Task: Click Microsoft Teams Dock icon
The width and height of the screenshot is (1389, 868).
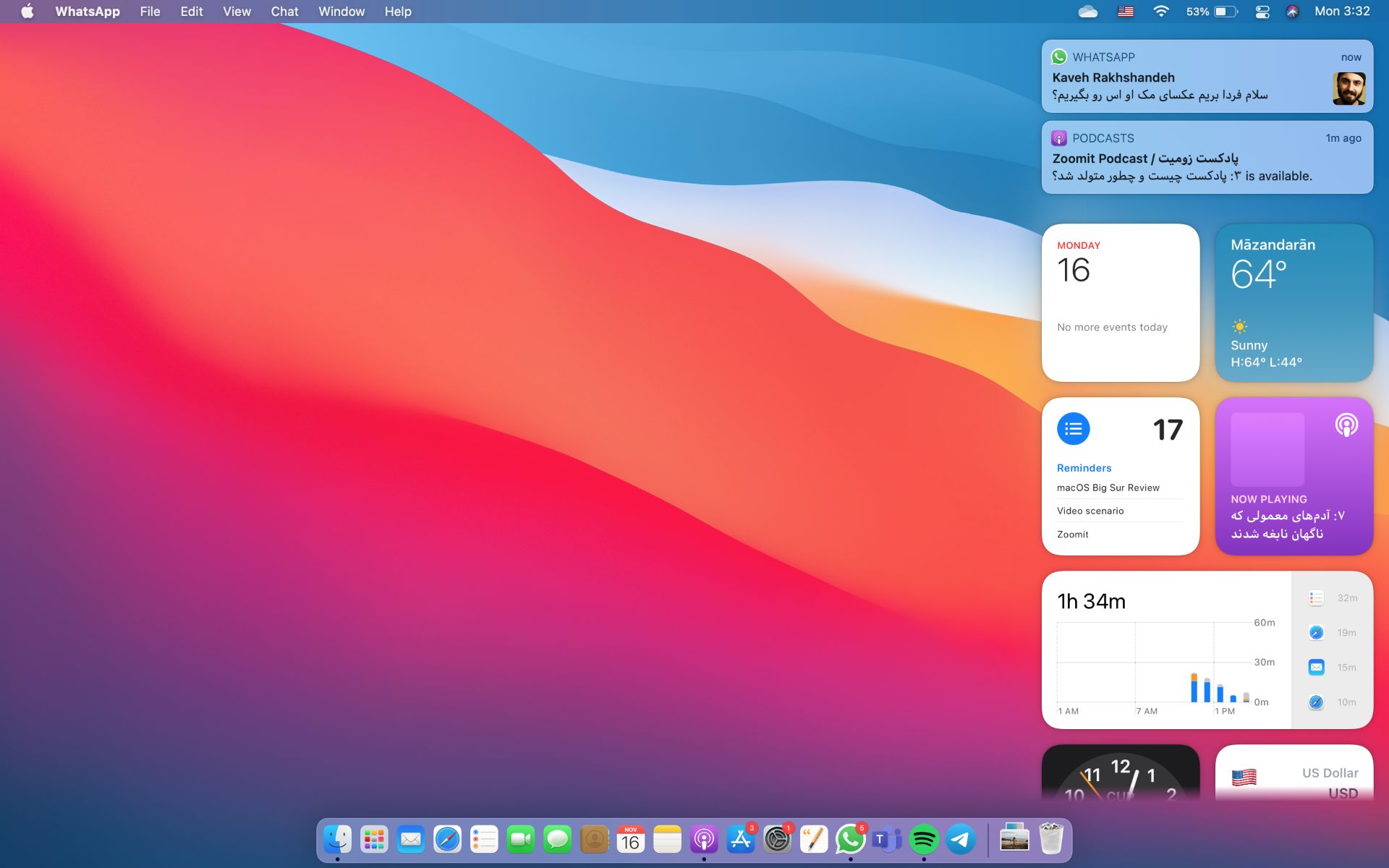Action: (887, 840)
